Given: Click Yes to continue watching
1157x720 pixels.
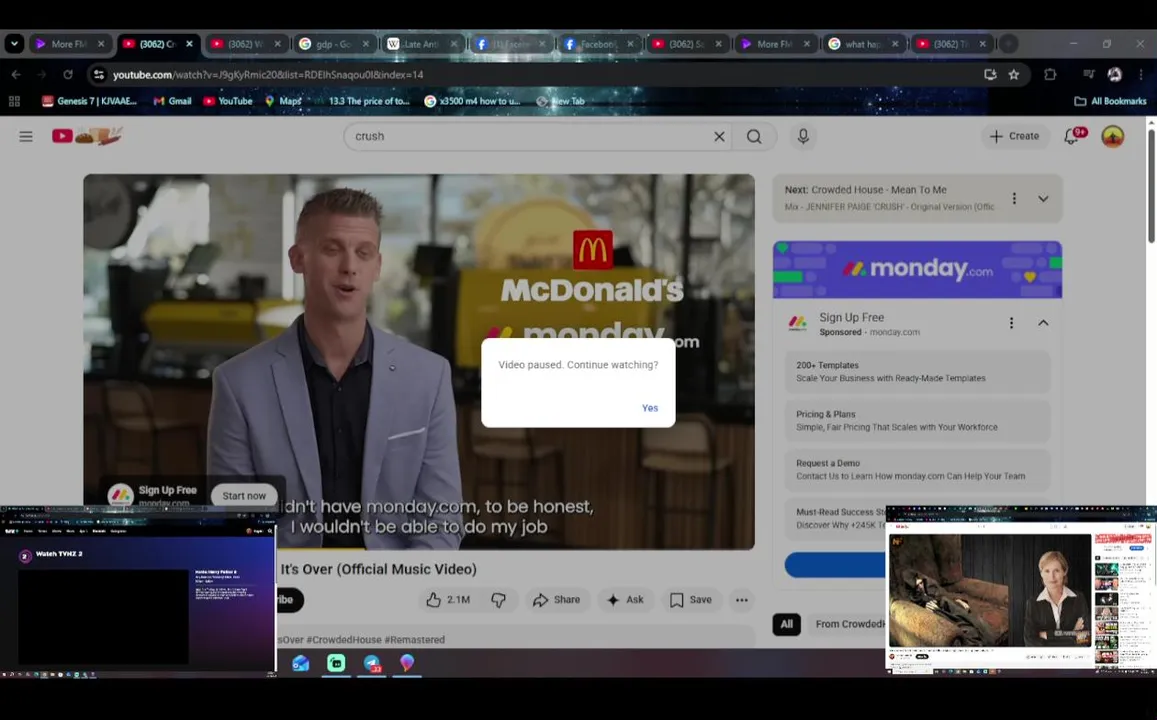Looking at the screenshot, I should coord(650,408).
